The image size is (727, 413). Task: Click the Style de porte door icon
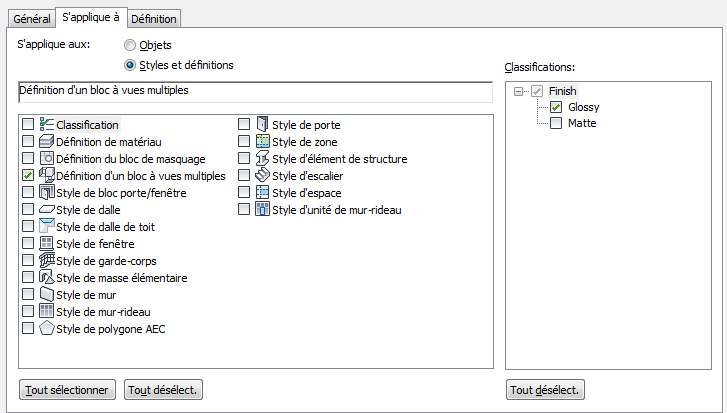pyautogui.click(x=262, y=125)
